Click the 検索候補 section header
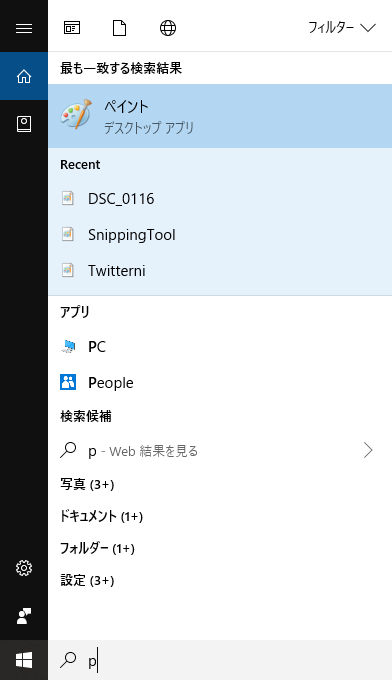 coord(86,416)
